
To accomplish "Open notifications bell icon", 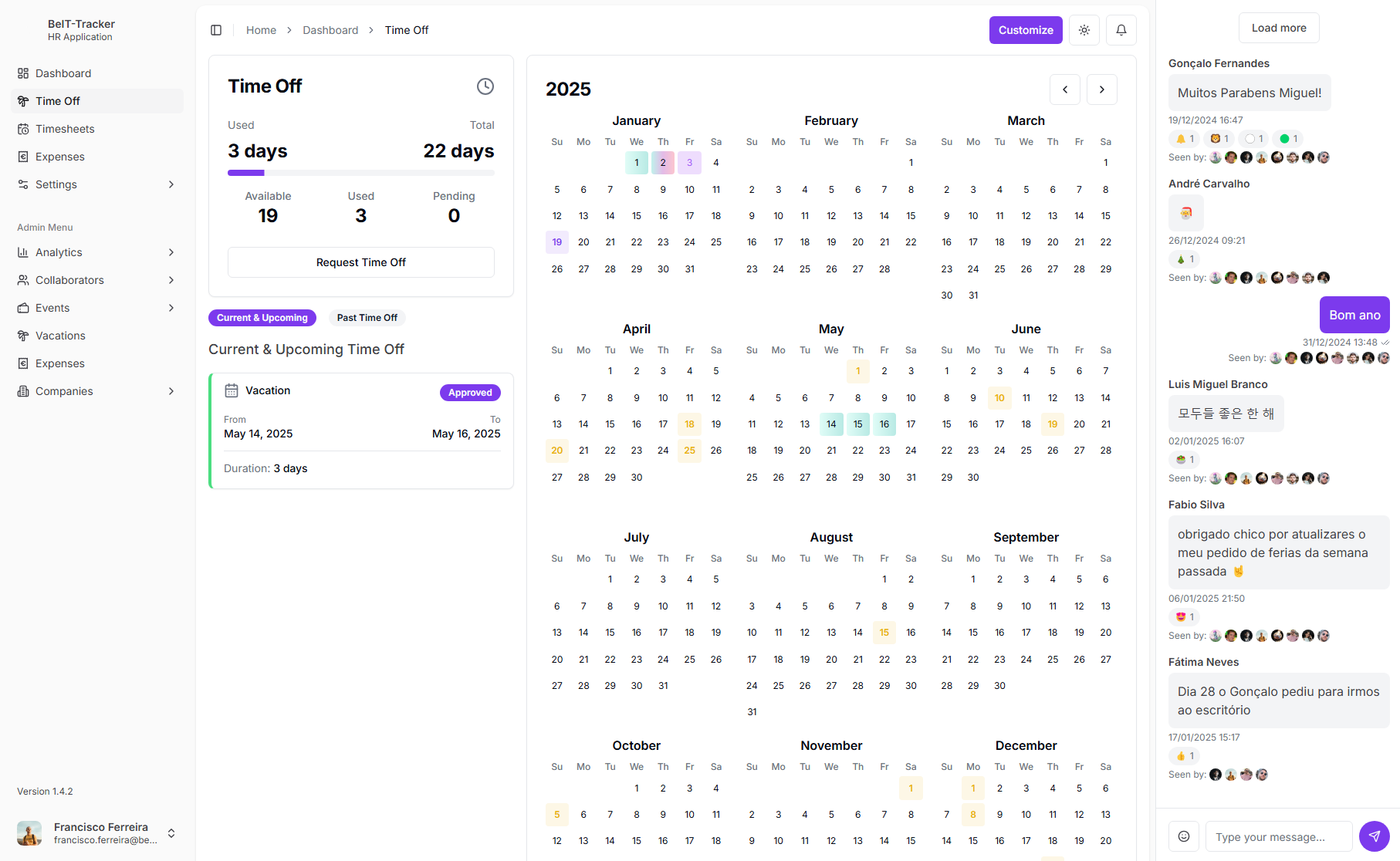I will (1121, 30).
